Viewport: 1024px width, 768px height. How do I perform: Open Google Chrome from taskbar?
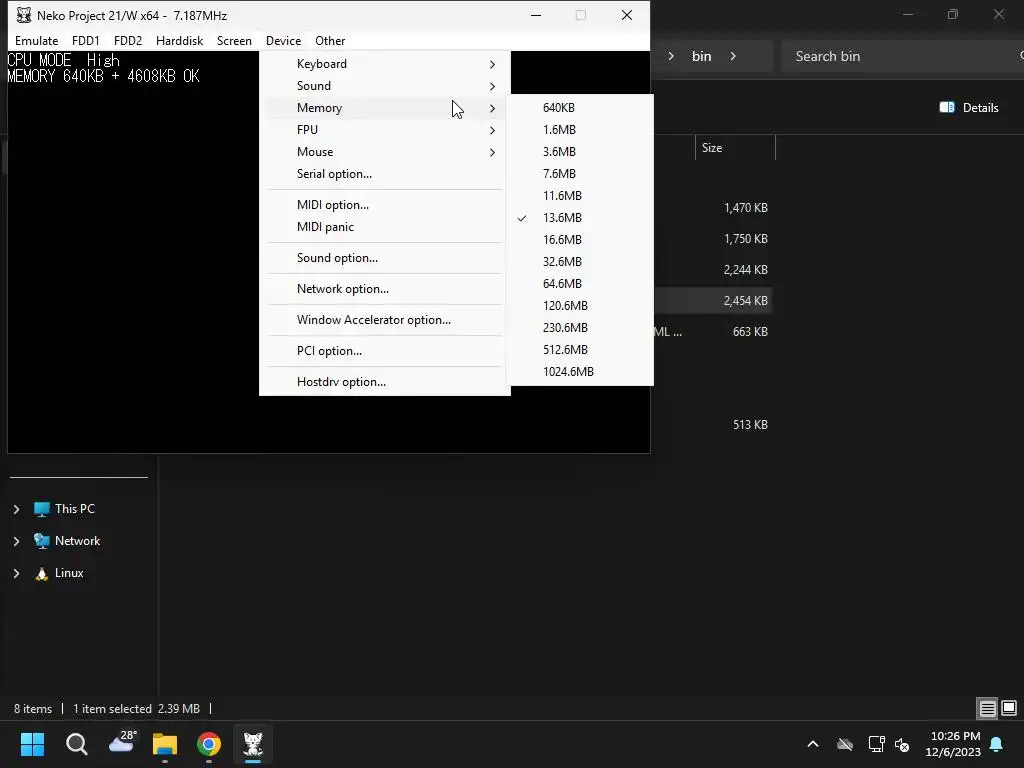click(x=209, y=744)
